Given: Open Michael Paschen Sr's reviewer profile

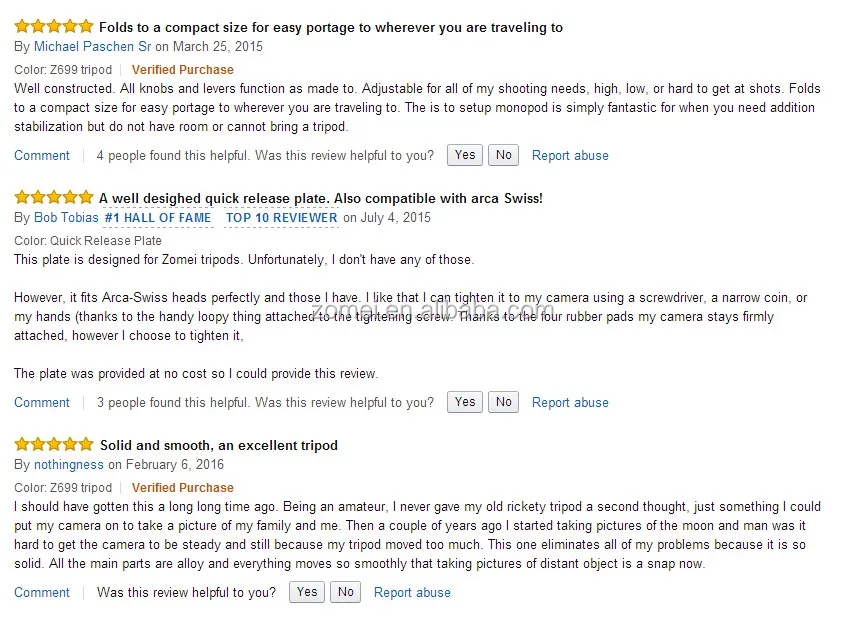Looking at the screenshot, I should pos(92,46).
